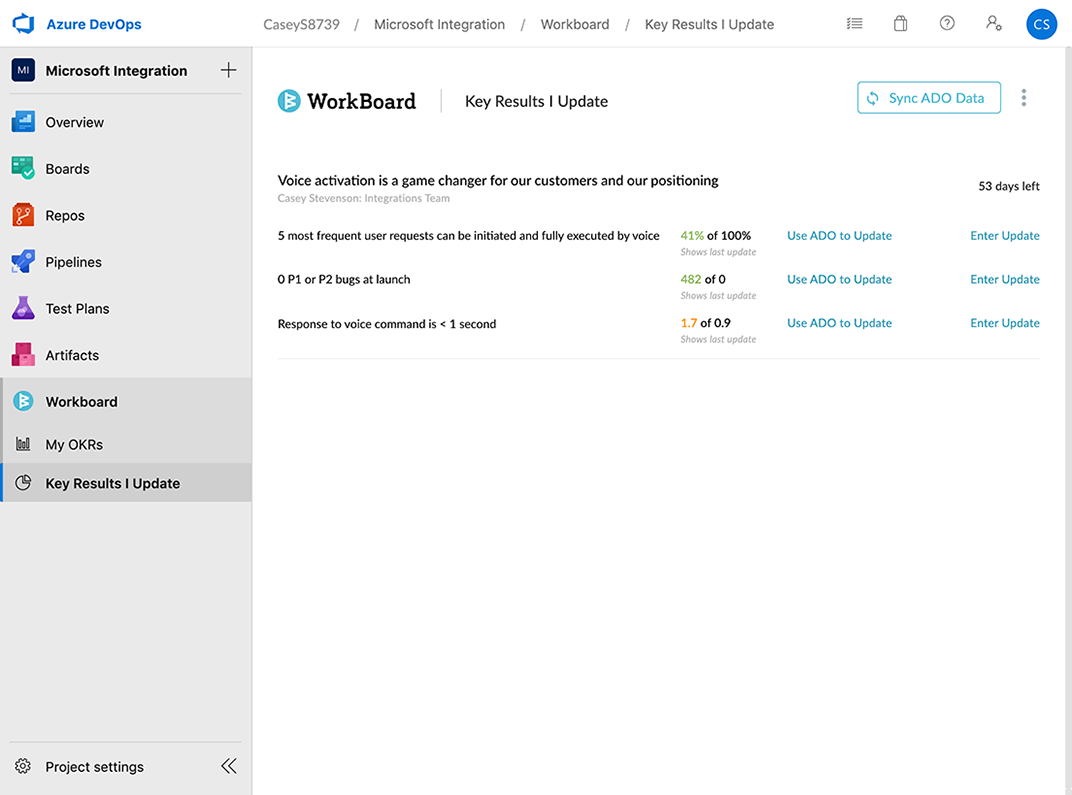Viewport: 1072px width, 795px height.
Task: Open Test Plans
Action: (x=77, y=308)
